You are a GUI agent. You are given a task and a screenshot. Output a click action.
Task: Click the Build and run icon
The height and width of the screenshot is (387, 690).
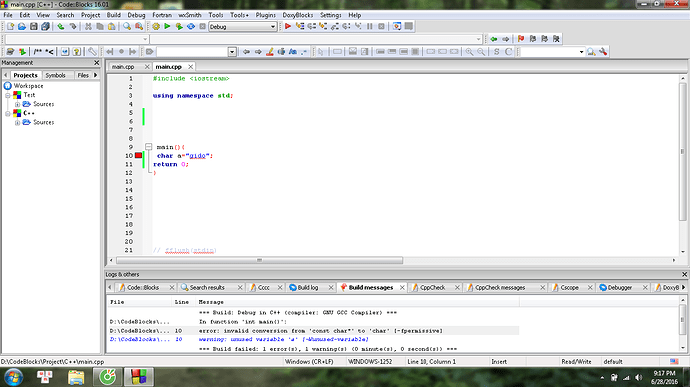tap(179, 26)
